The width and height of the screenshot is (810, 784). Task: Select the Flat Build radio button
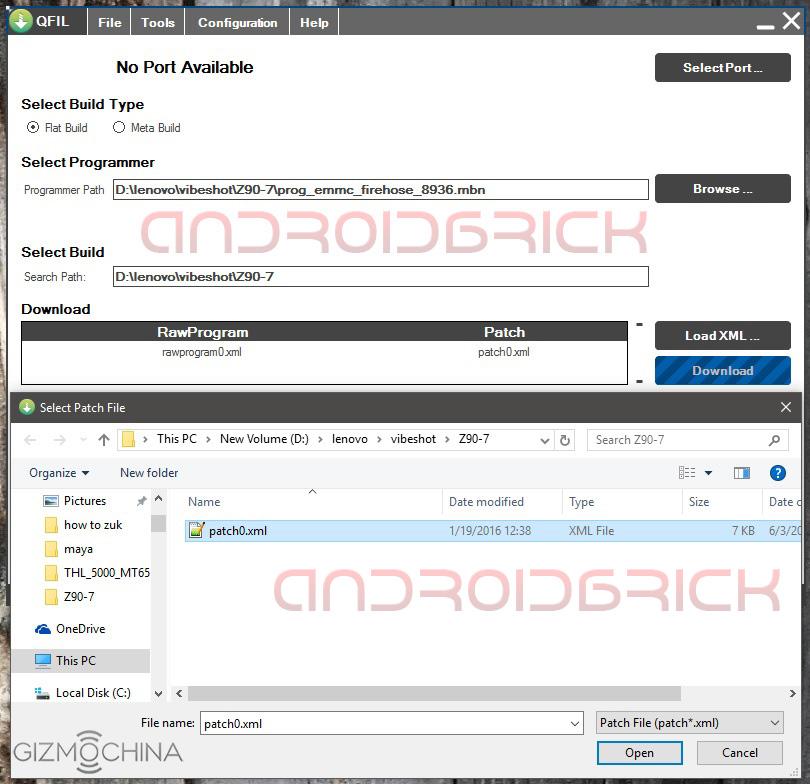34,128
